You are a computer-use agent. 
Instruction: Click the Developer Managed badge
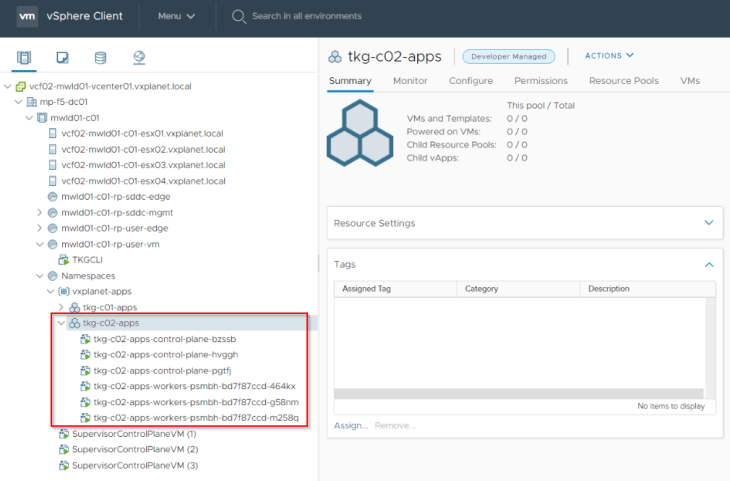[x=508, y=56]
